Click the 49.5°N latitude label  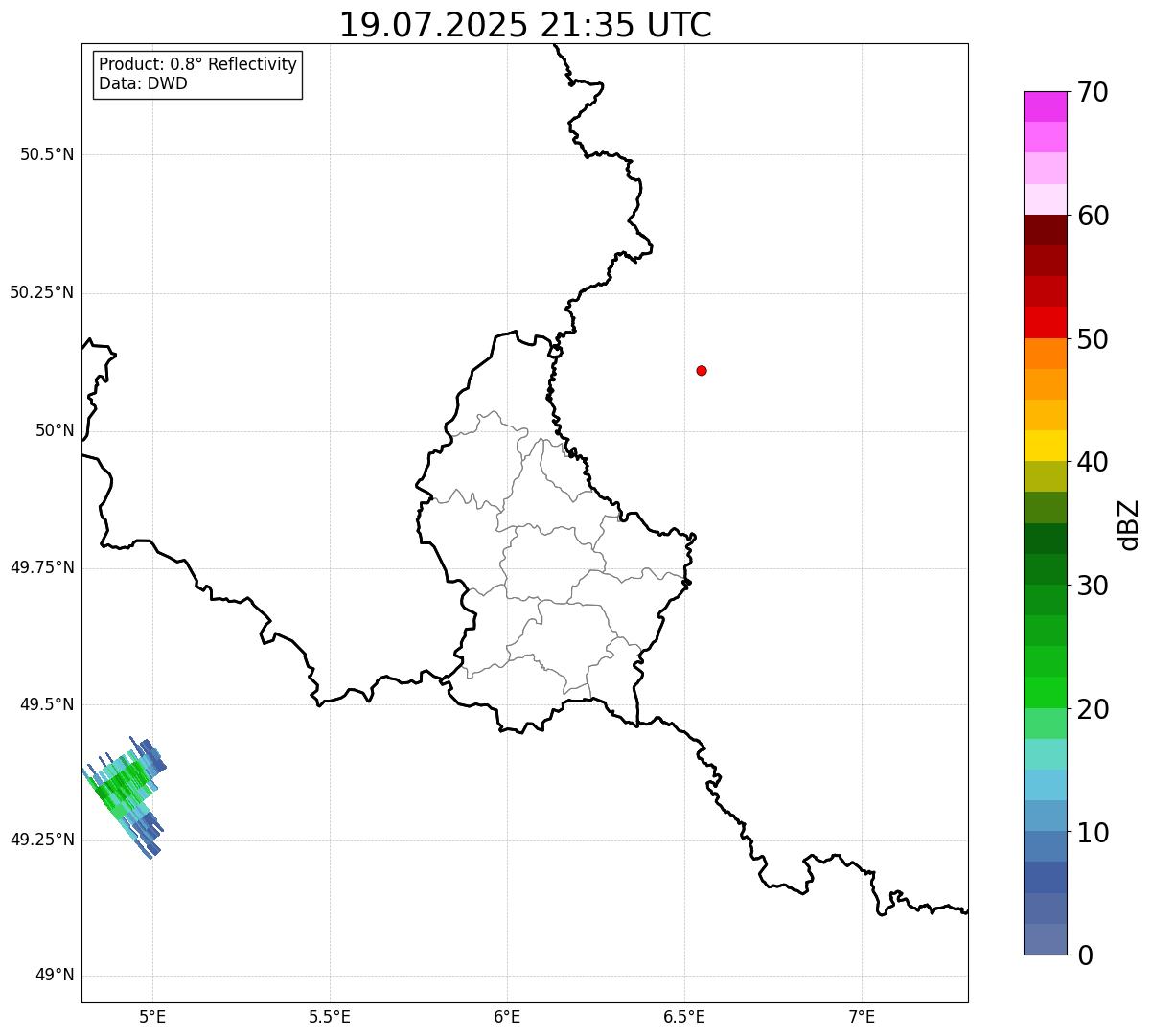click(47, 704)
